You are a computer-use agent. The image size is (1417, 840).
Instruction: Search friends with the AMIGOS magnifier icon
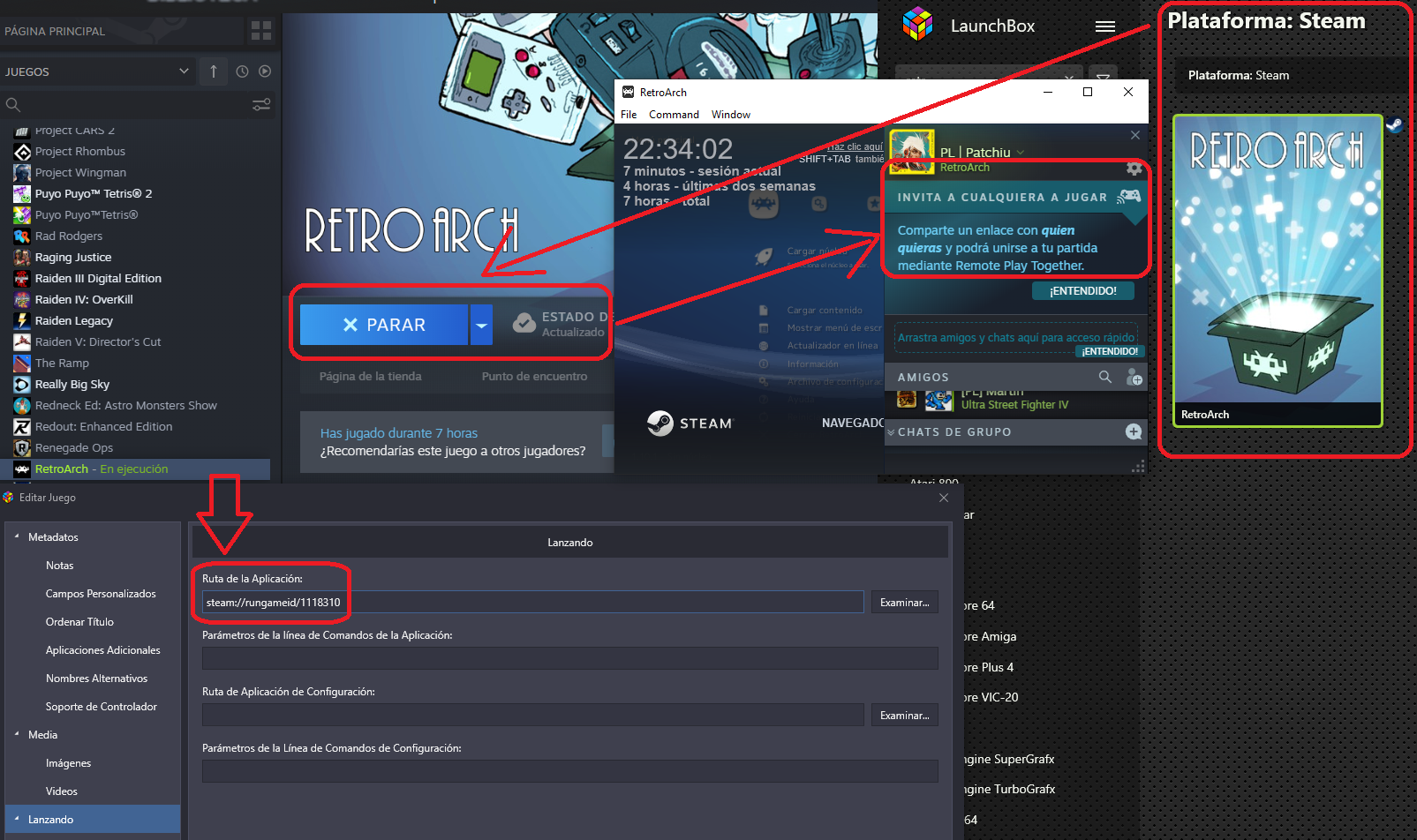tap(1105, 377)
